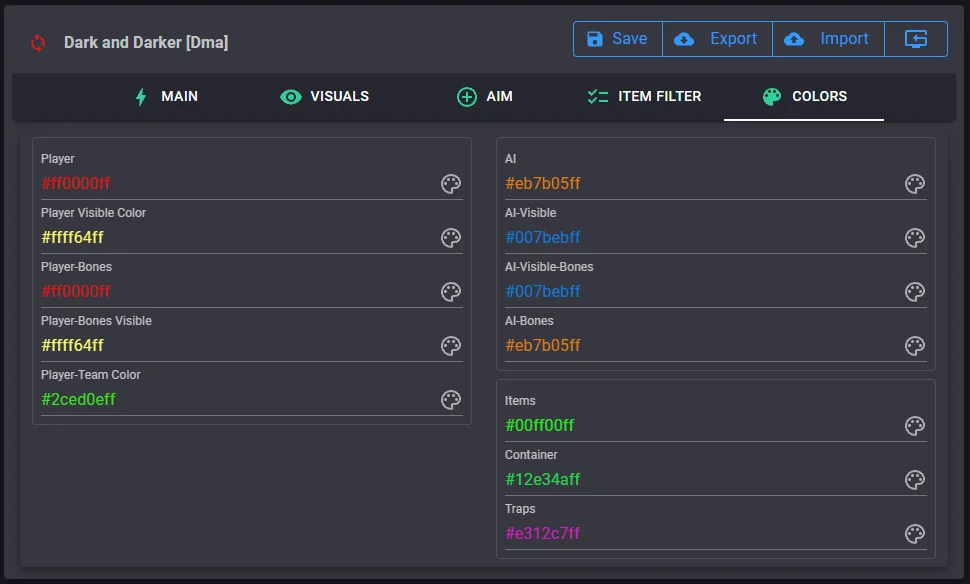Click the Export button
Image resolution: width=970 pixels, height=584 pixels.
717,39
